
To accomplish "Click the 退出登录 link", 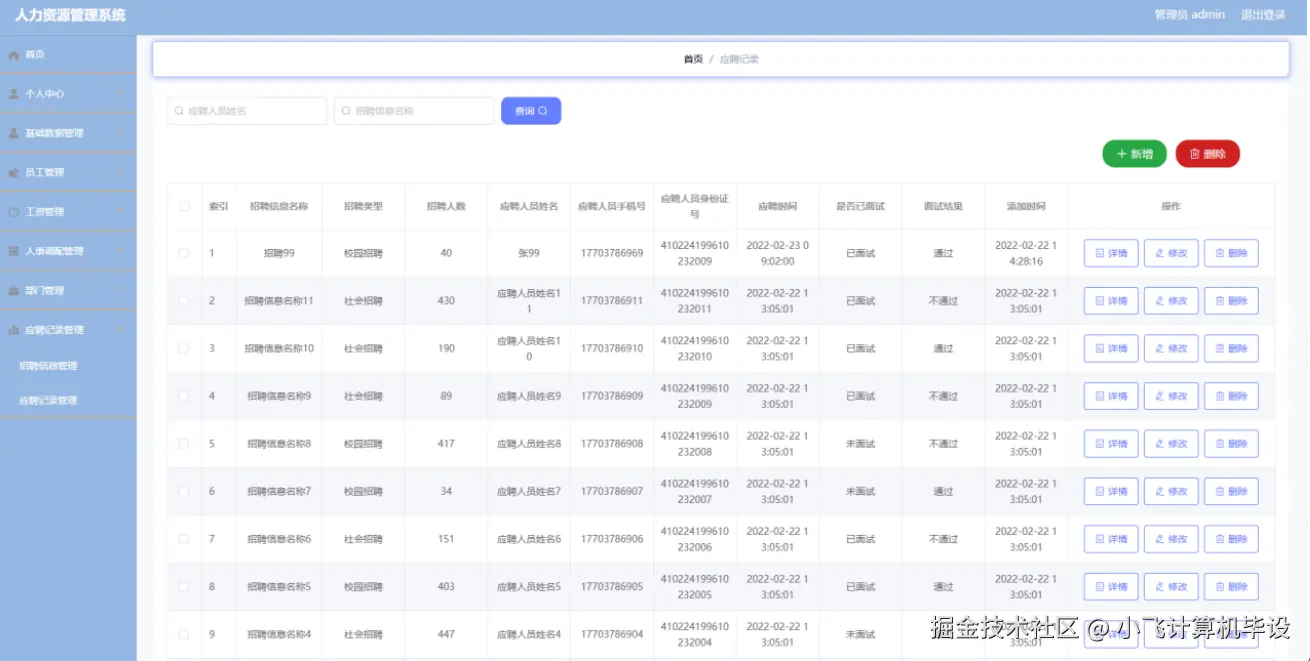I will [x=1263, y=14].
